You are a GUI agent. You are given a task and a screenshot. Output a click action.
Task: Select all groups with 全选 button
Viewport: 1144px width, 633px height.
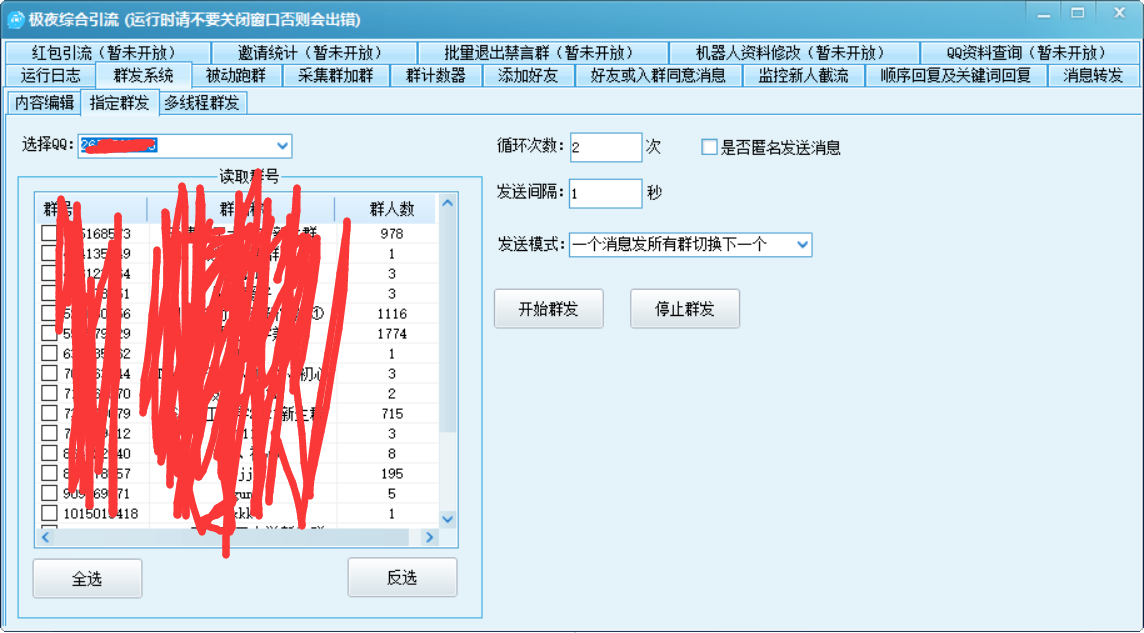pyautogui.click(x=88, y=578)
